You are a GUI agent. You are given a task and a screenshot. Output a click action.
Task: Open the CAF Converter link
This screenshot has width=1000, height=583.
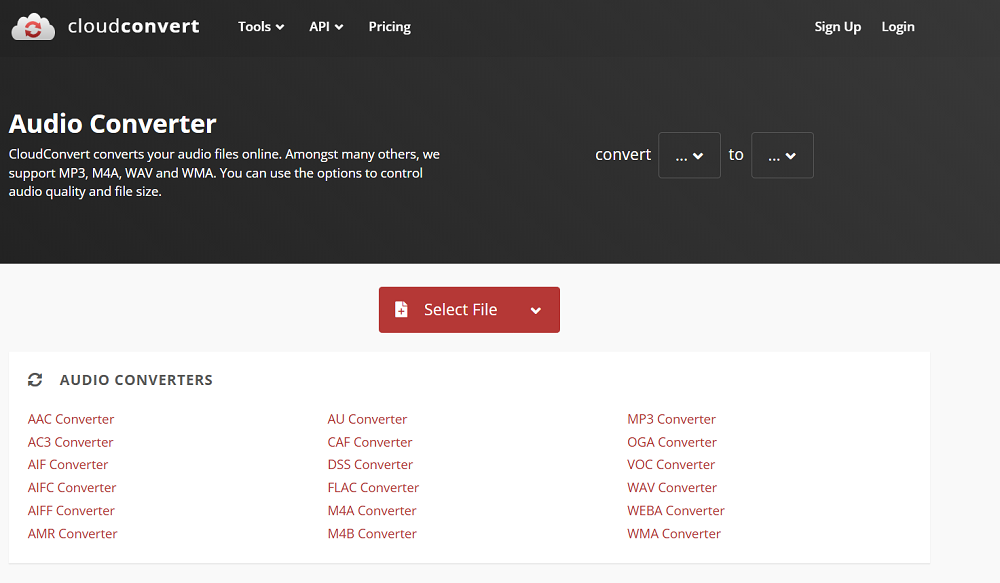pyautogui.click(x=370, y=442)
